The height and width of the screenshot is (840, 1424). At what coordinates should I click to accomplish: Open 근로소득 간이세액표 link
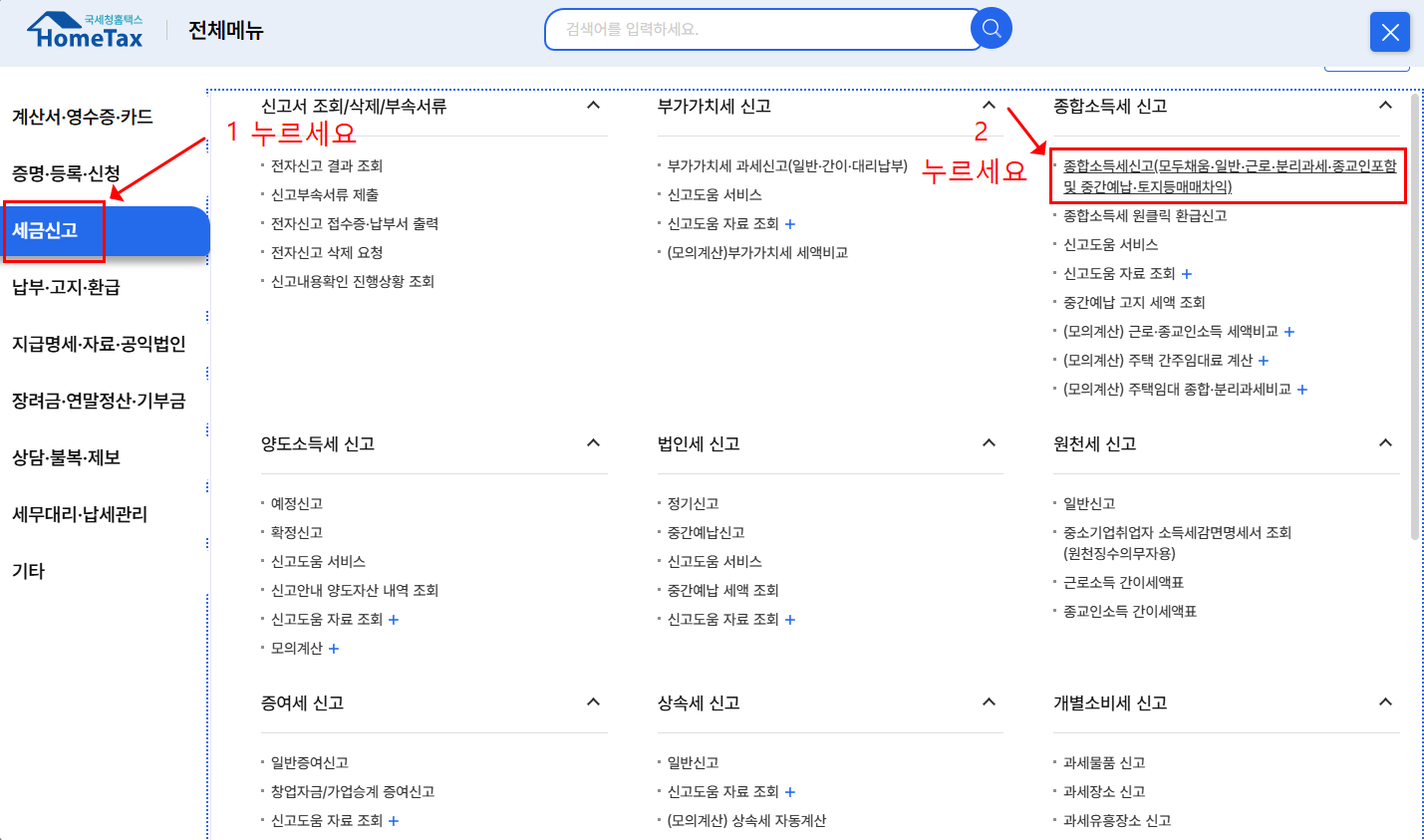click(1123, 583)
